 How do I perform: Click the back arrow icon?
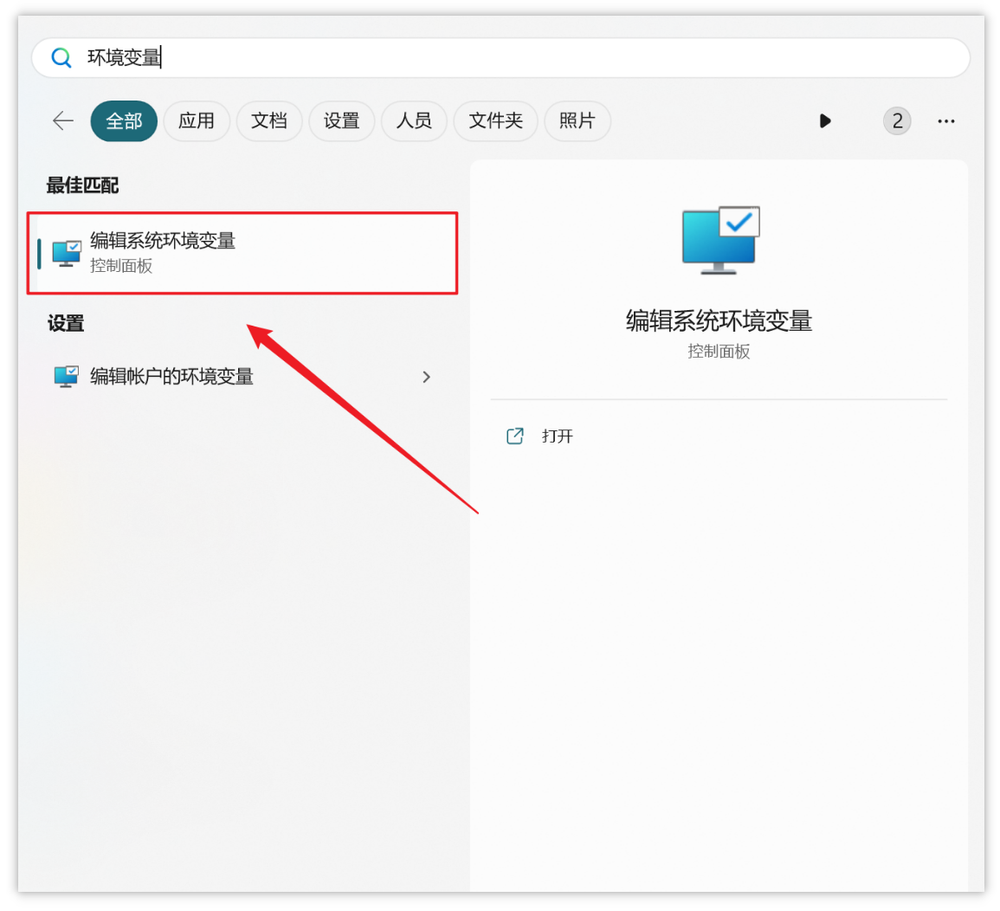click(x=62, y=120)
